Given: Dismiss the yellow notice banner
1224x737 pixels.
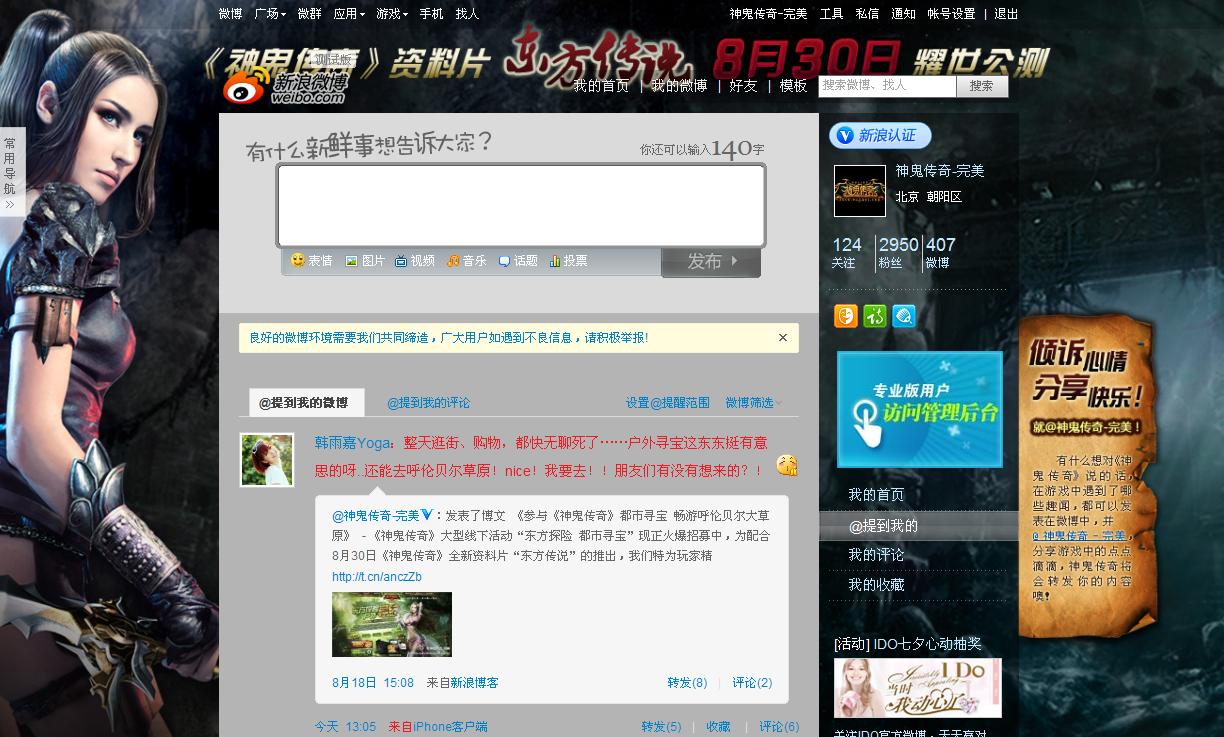Looking at the screenshot, I should 783,338.
